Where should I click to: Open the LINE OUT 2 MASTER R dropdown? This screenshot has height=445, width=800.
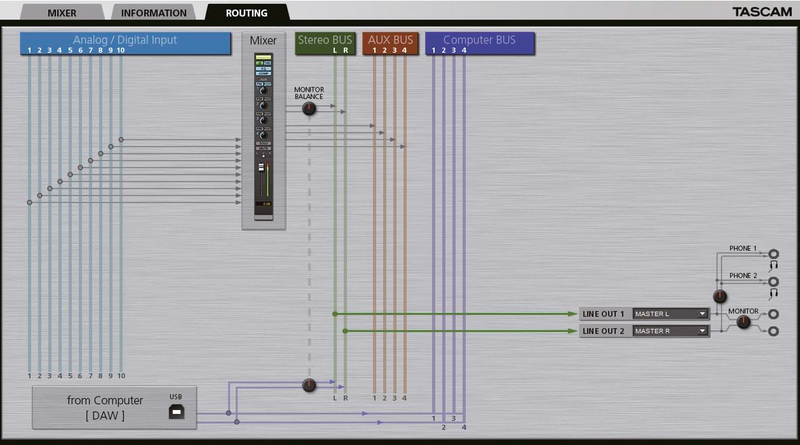[x=670, y=331]
